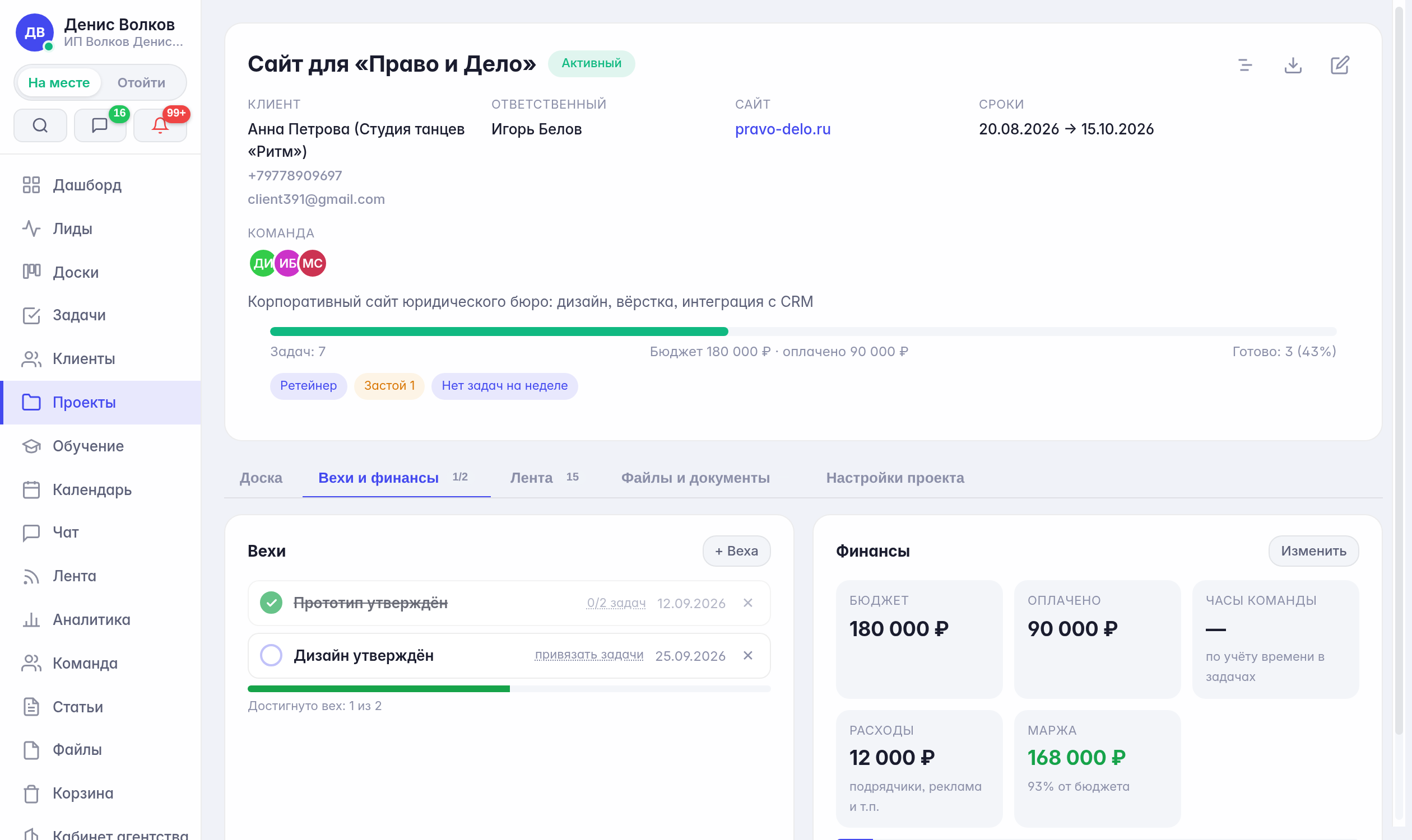Select the «Вехи и финансы» tab
Screen dimensions: 1412x840
pyautogui.click(x=396, y=478)
